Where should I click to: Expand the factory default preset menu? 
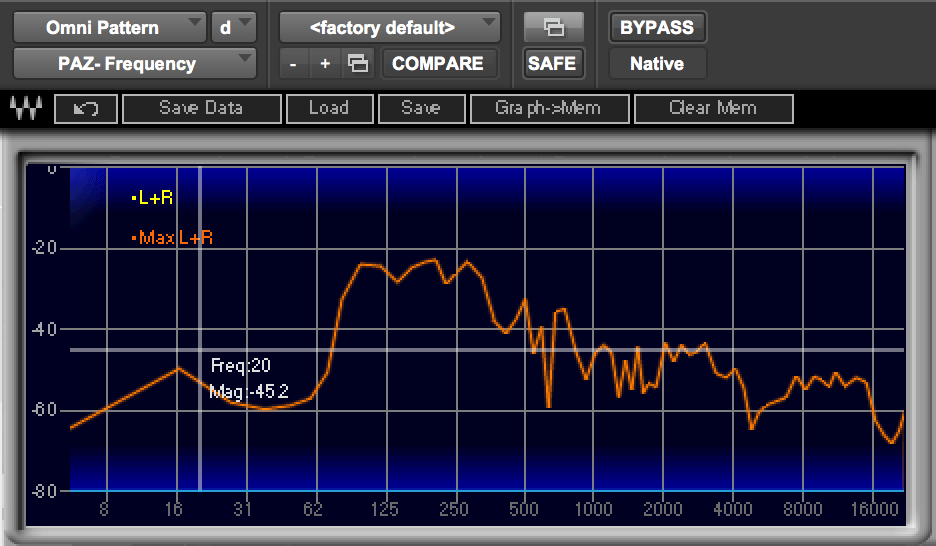[389, 28]
